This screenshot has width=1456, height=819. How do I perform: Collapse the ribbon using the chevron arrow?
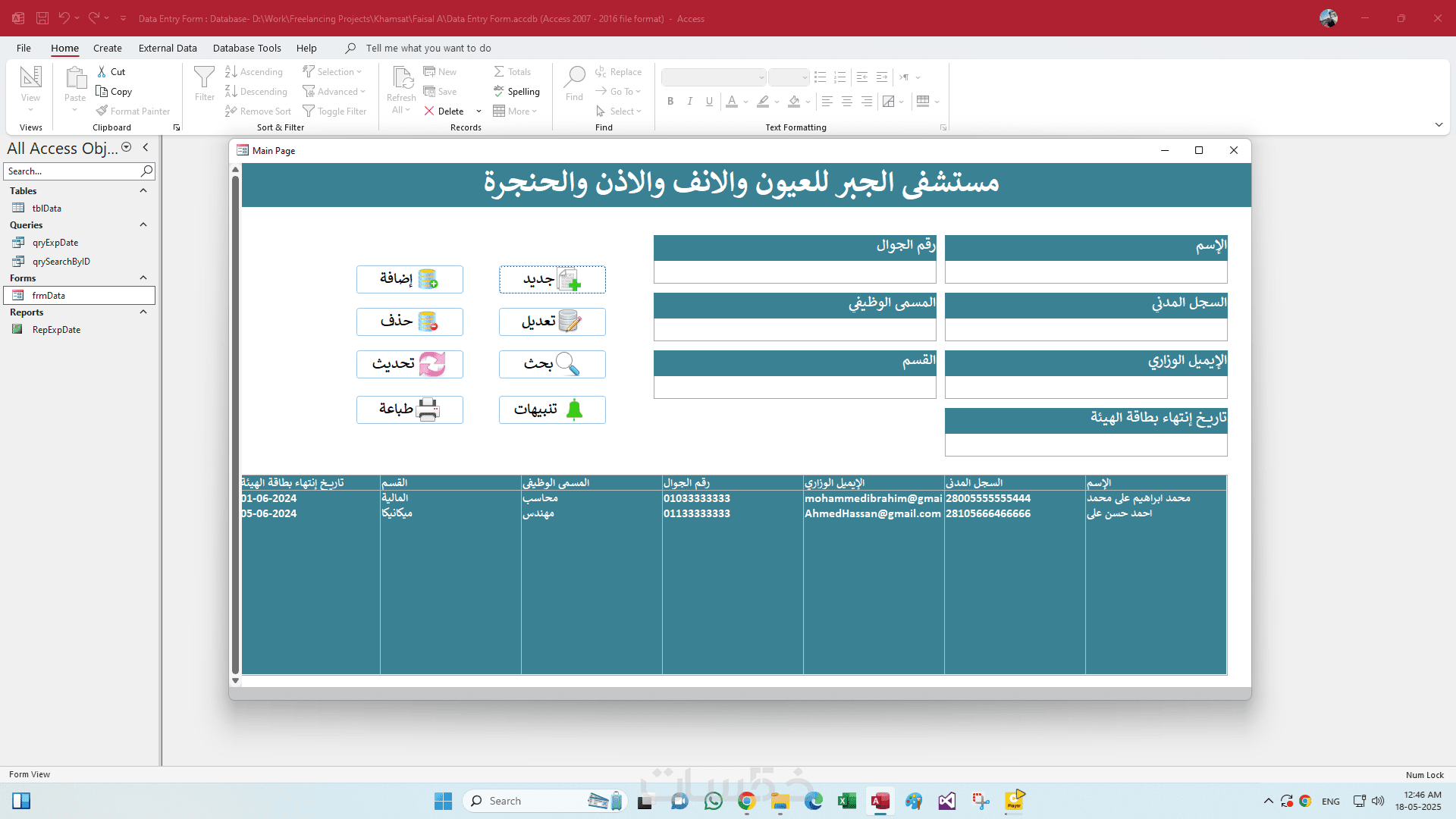[1439, 124]
